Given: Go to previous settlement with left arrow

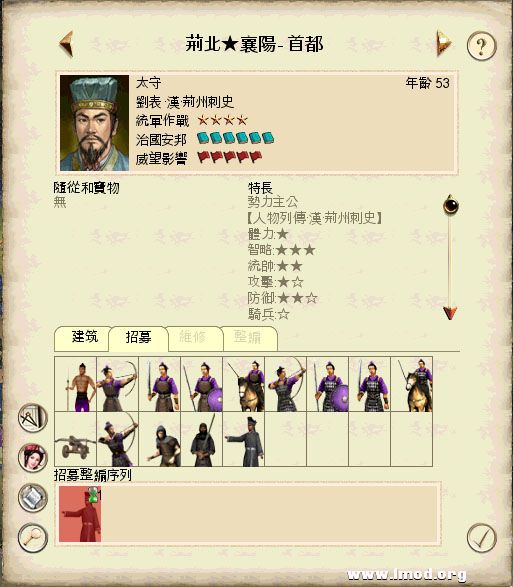Looking at the screenshot, I should click(x=67, y=44).
